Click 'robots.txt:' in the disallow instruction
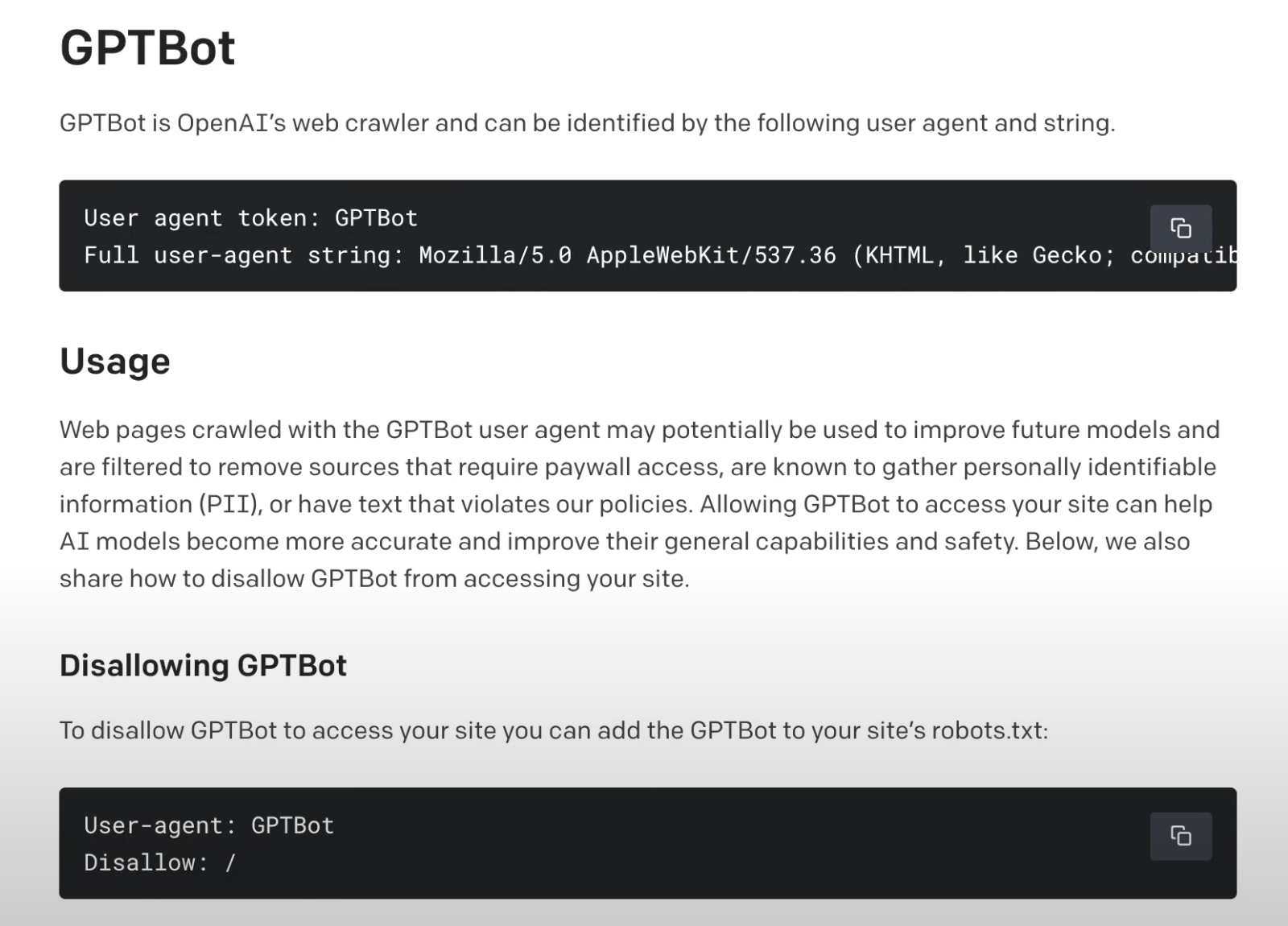The width and height of the screenshot is (1288, 926). 989,730
